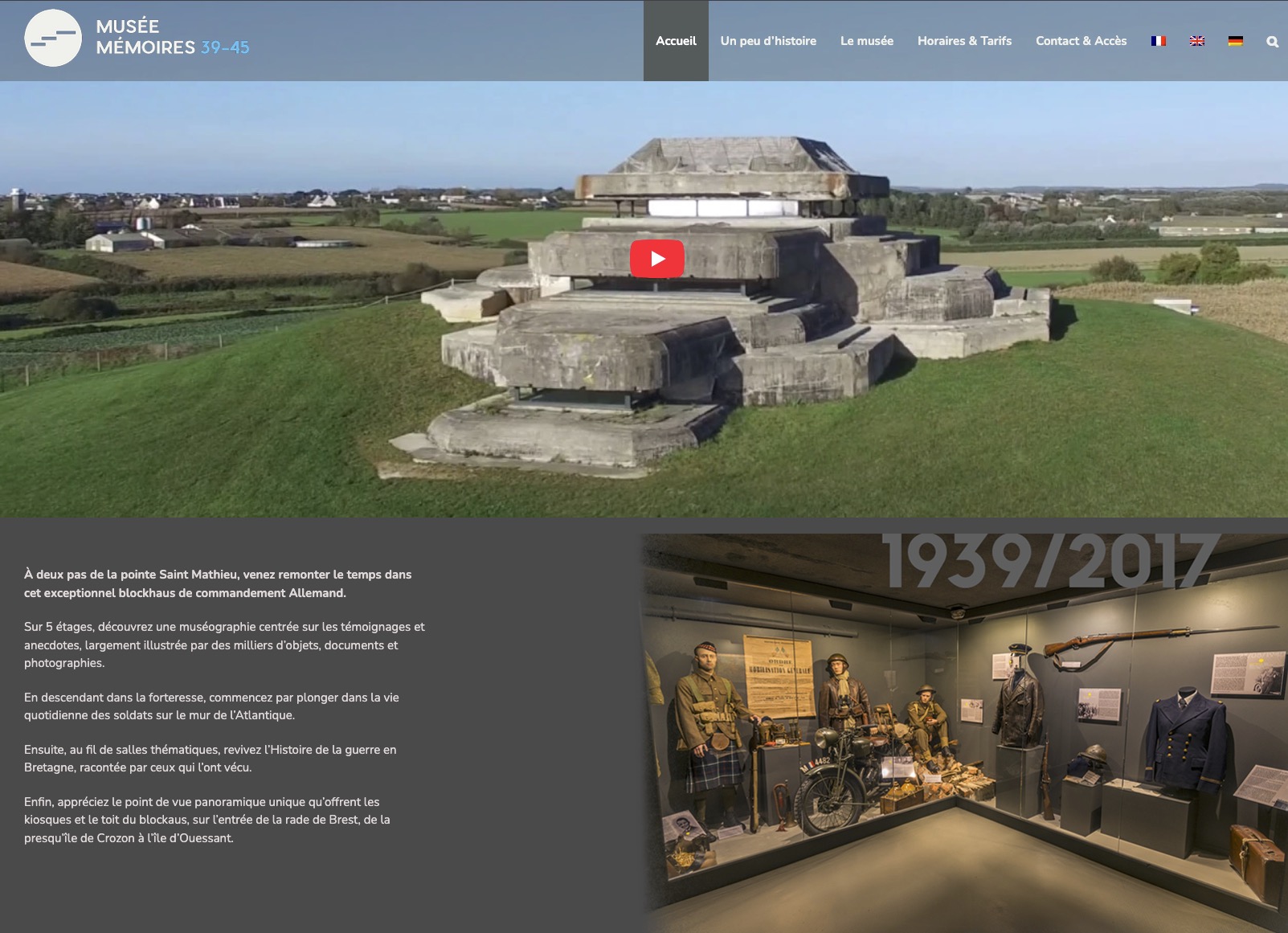This screenshot has height=933, width=1288.
Task: Click the paragraph starting En descendant dans la forteresse
Action: pos(211,706)
